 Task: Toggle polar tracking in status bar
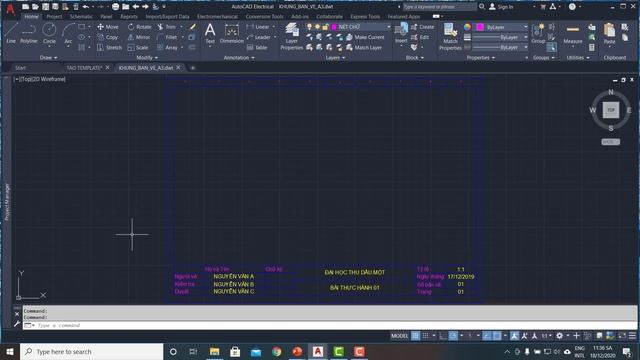[x=453, y=336]
